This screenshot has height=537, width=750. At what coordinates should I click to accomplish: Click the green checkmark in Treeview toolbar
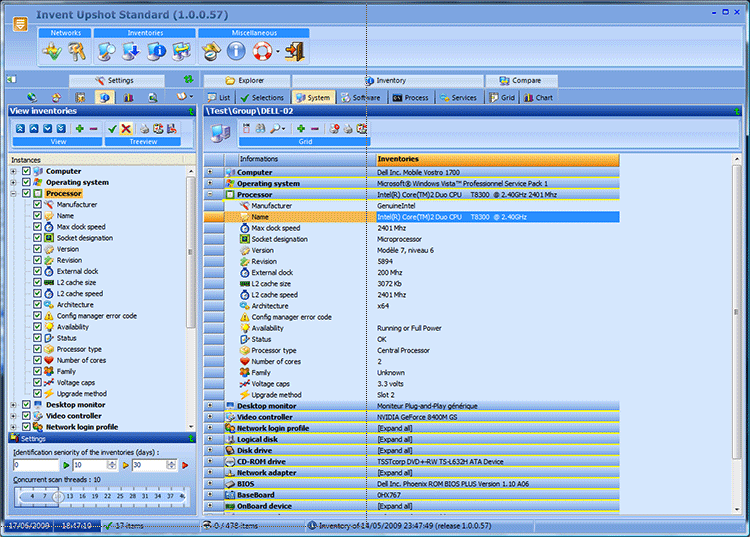click(x=112, y=129)
